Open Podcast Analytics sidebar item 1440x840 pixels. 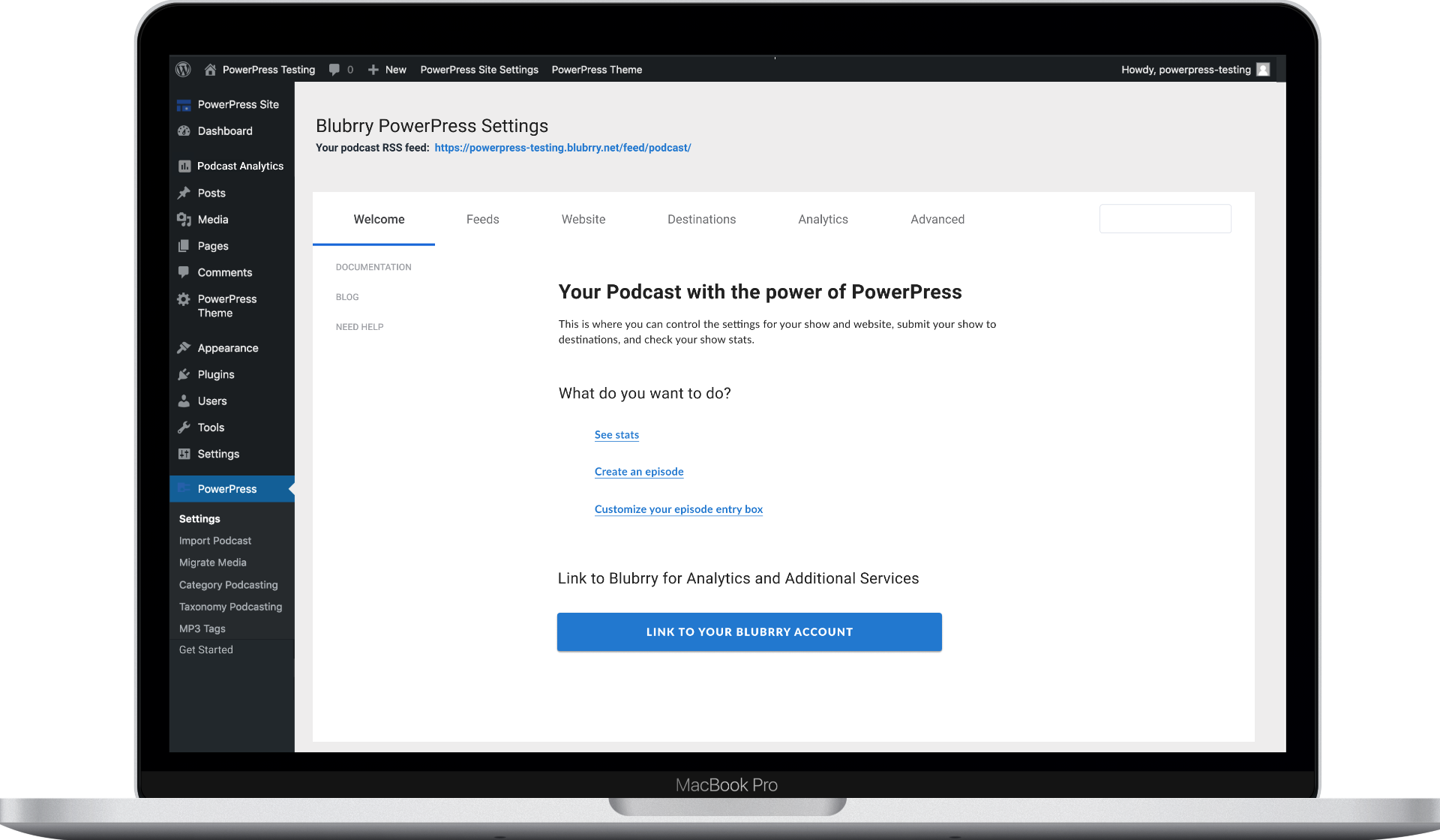pos(232,166)
